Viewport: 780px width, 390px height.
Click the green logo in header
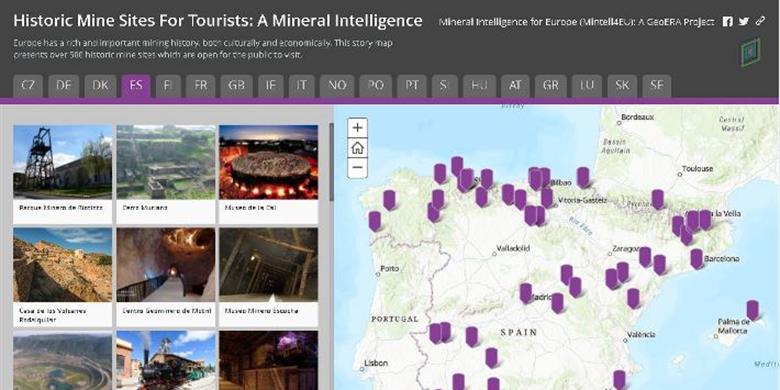coord(751,53)
